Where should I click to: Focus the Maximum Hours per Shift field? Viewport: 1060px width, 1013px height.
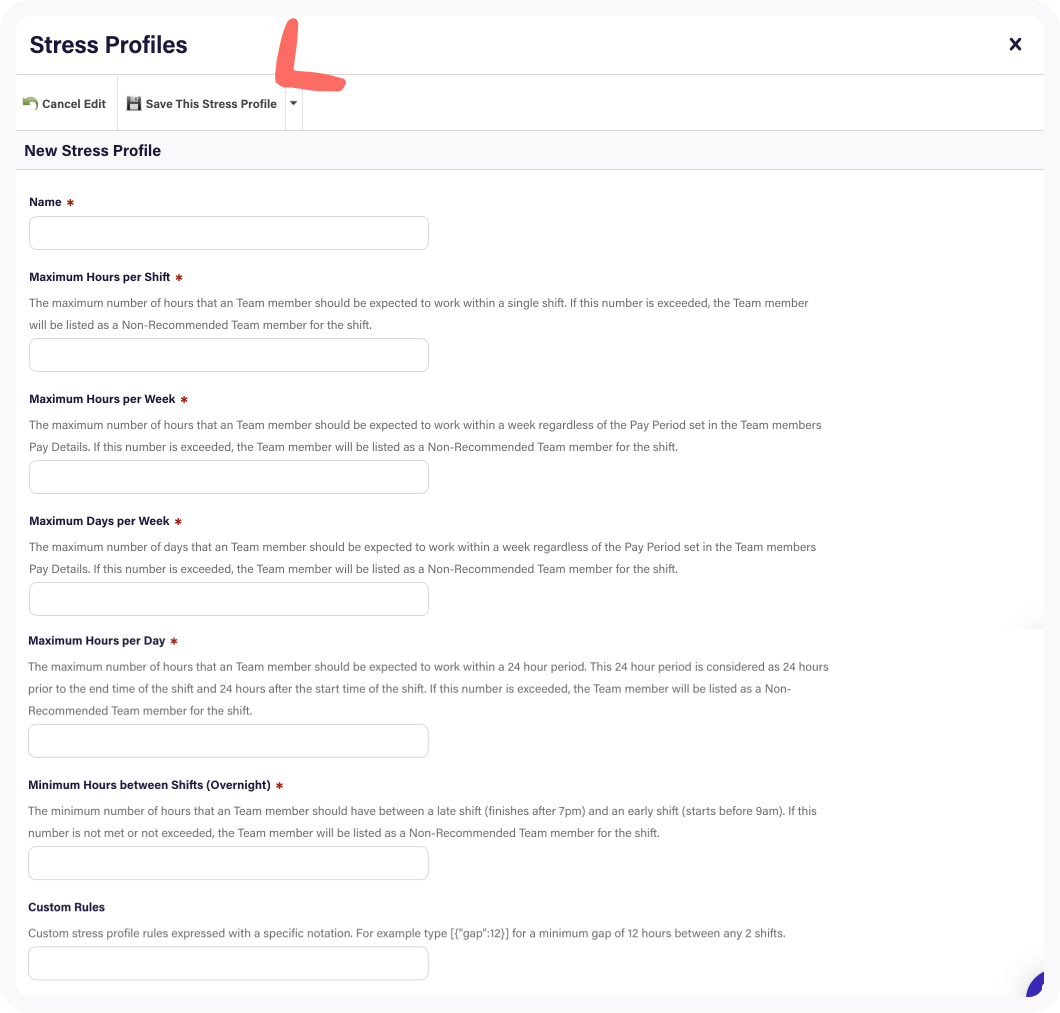pyautogui.click(x=228, y=355)
